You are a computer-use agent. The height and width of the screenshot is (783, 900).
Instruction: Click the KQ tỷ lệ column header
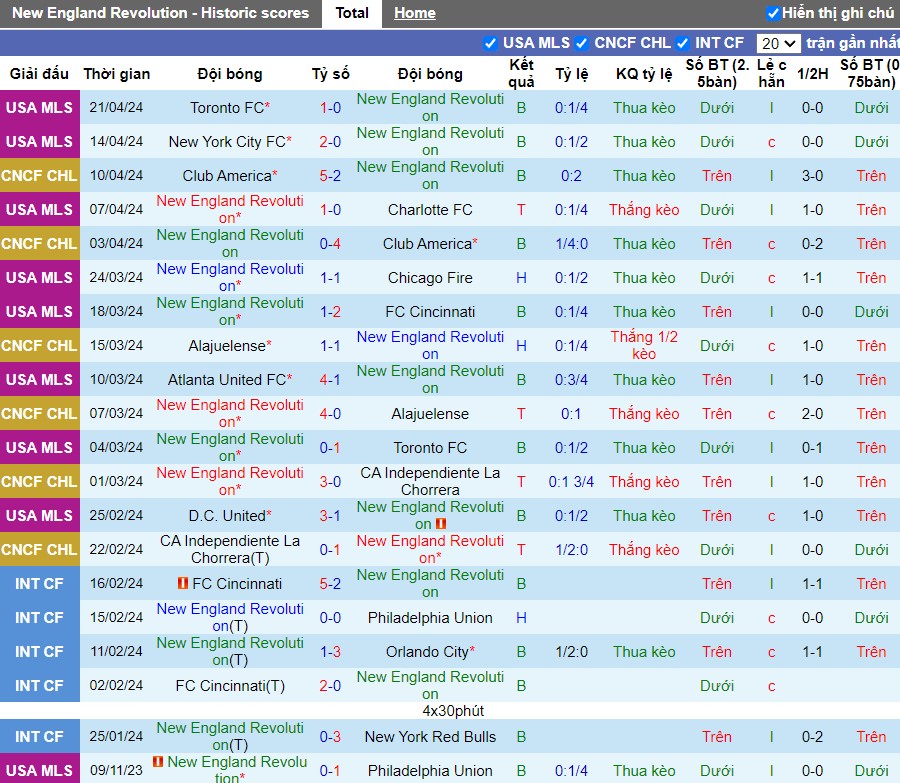coord(644,73)
